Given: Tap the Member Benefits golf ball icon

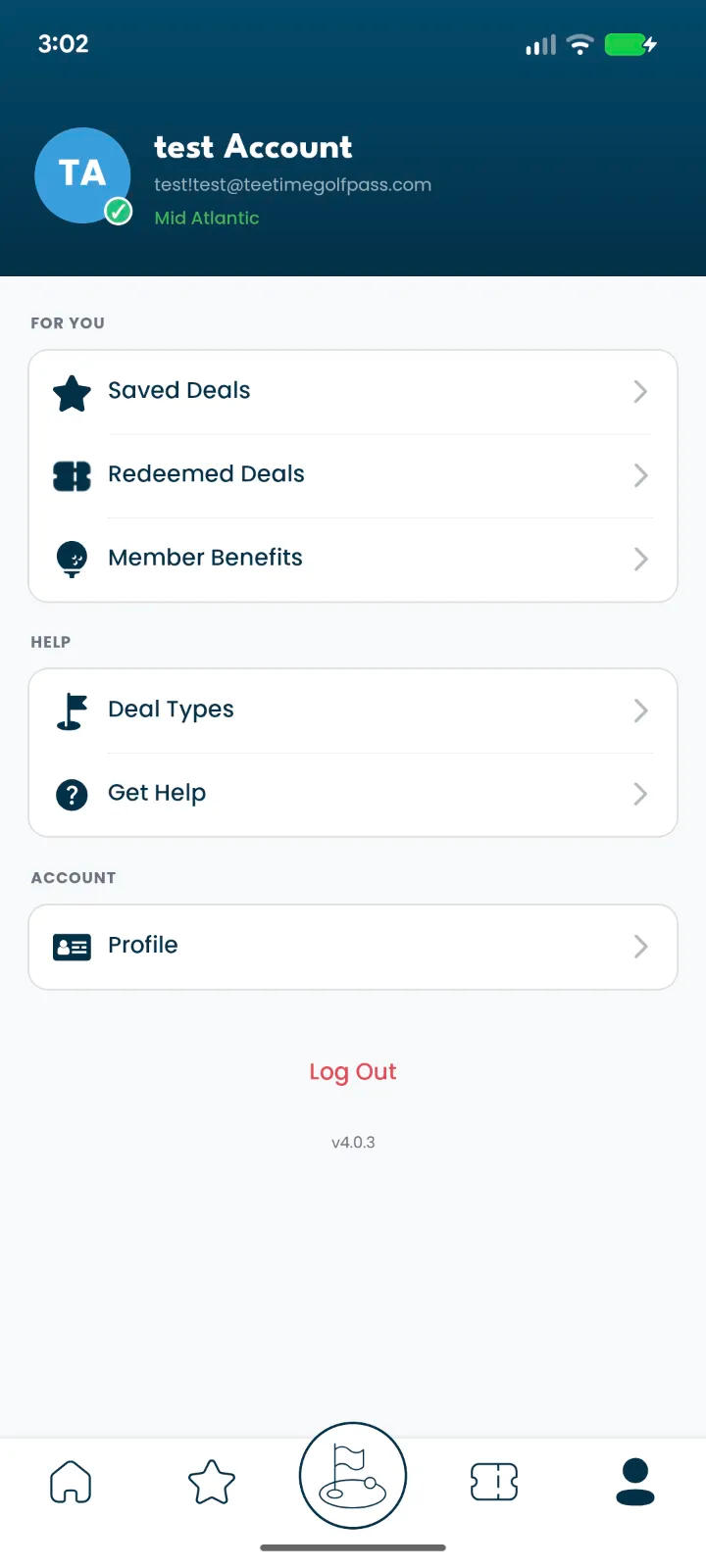Looking at the screenshot, I should (72, 559).
